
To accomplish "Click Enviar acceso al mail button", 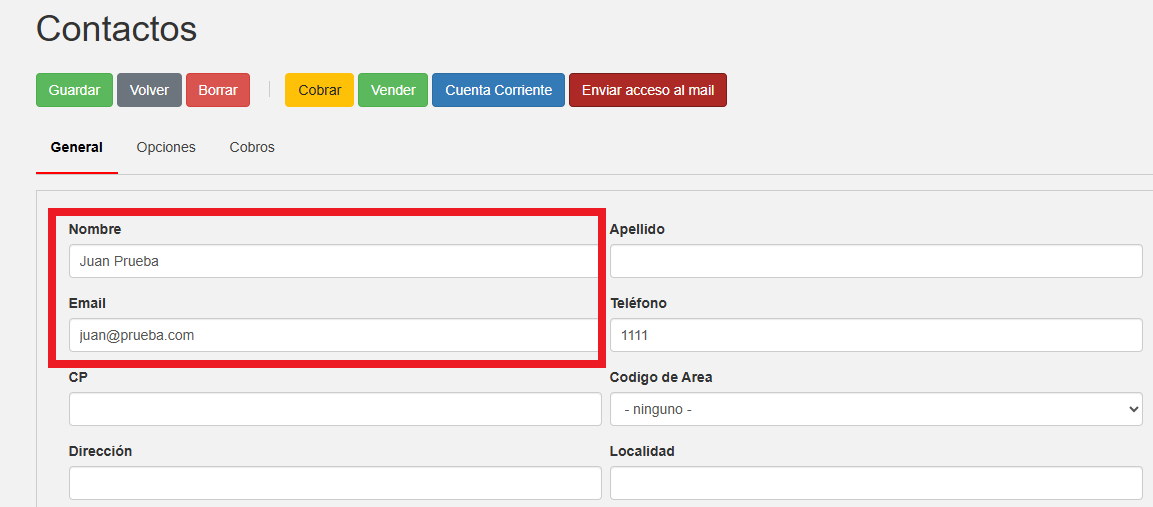I will pyautogui.click(x=647, y=90).
